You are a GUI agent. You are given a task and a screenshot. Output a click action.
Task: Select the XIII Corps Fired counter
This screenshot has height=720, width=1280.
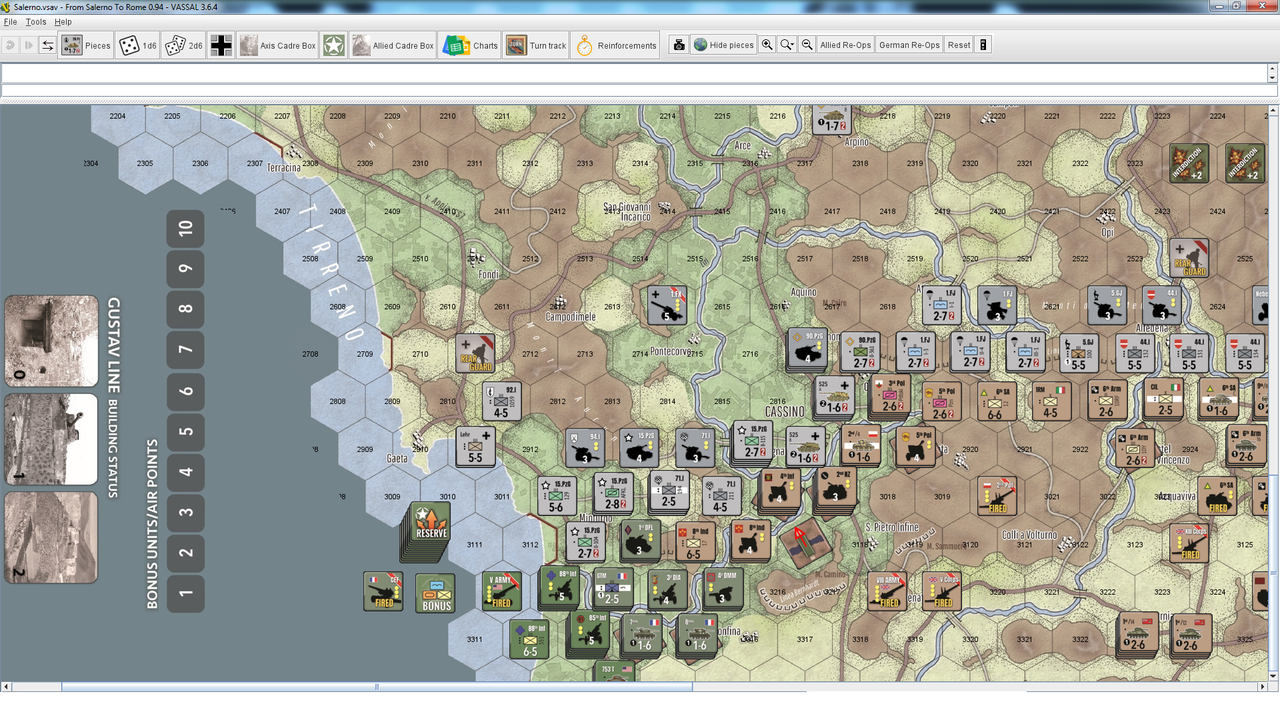pyautogui.click(x=1189, y=543)
